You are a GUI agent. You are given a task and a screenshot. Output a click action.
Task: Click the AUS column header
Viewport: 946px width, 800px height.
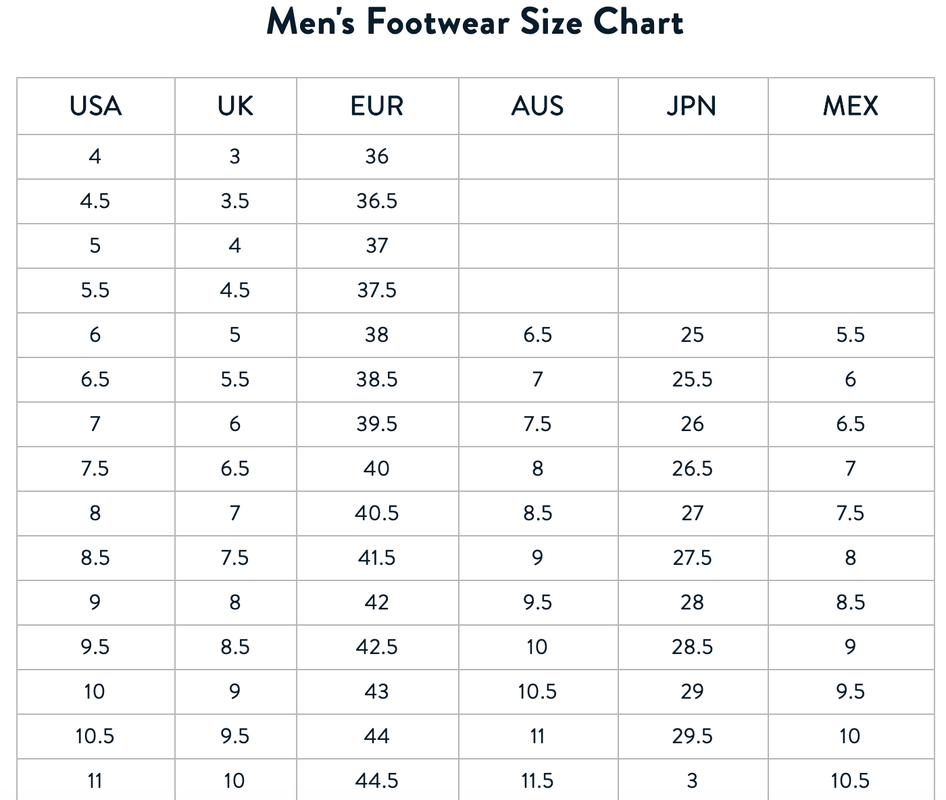point(538,106)
